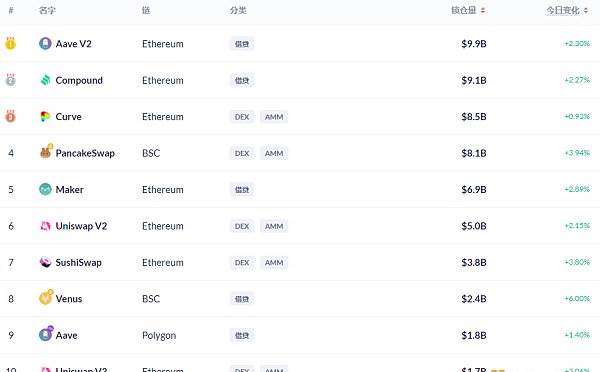This screenshot has height=372, width=600.
Task: Click the Compound green logo icon
Action: click(x=45, y=80)
